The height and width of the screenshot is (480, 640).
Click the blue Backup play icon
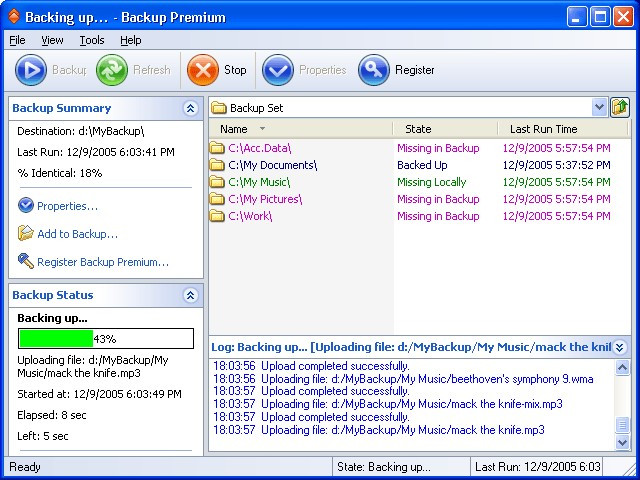pyautogui.click(x=31, y=70)
